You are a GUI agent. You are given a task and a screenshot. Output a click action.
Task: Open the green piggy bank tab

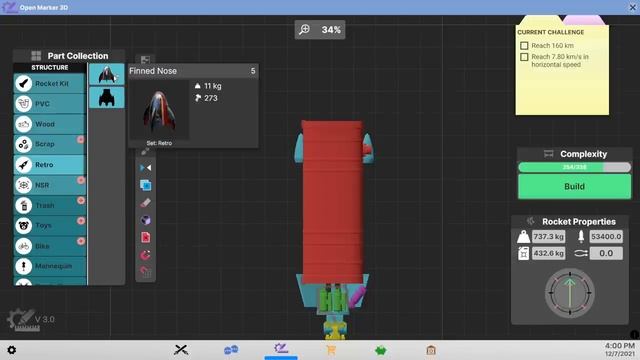[381, 350]
